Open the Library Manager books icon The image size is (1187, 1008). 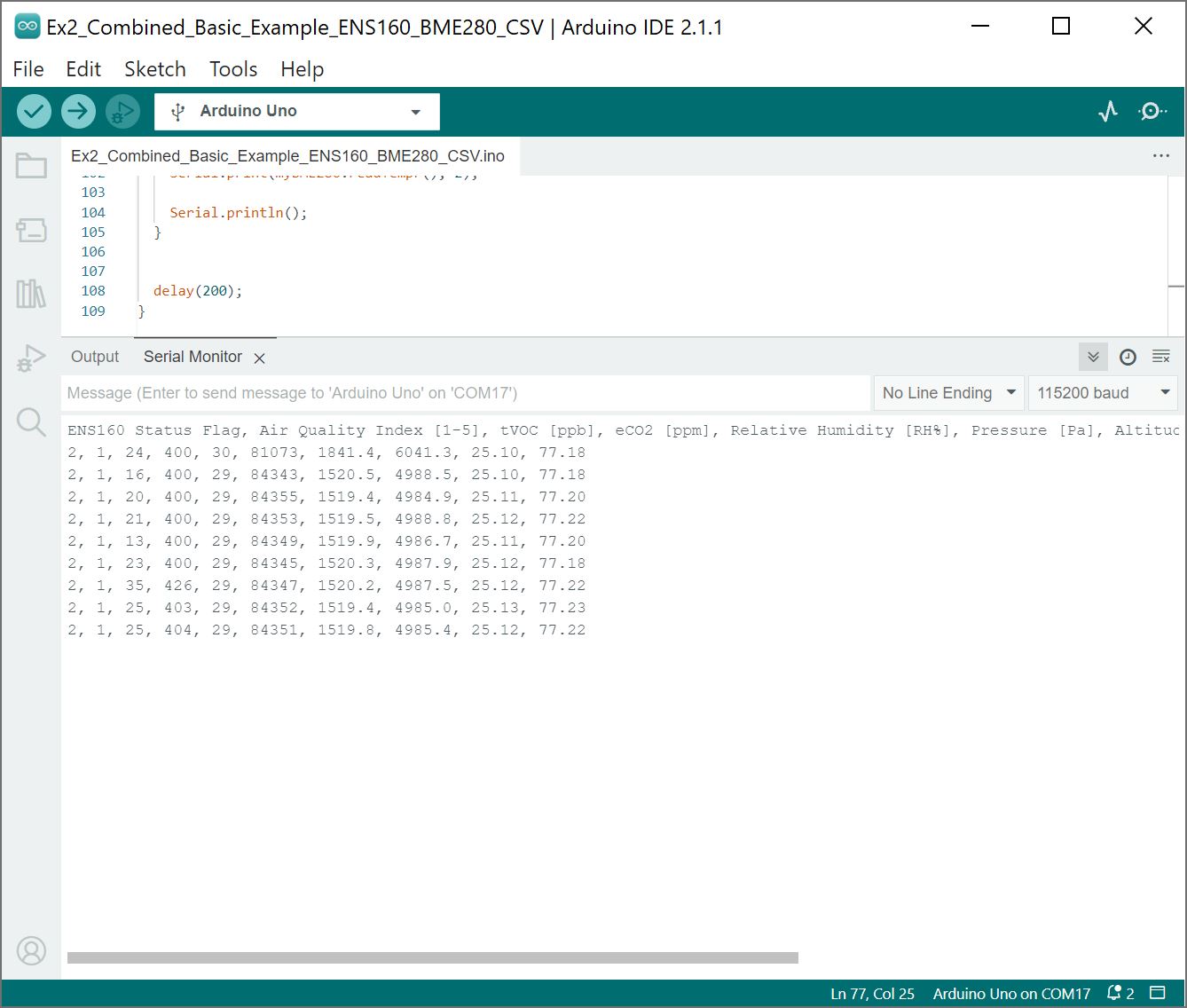point(31,294)
